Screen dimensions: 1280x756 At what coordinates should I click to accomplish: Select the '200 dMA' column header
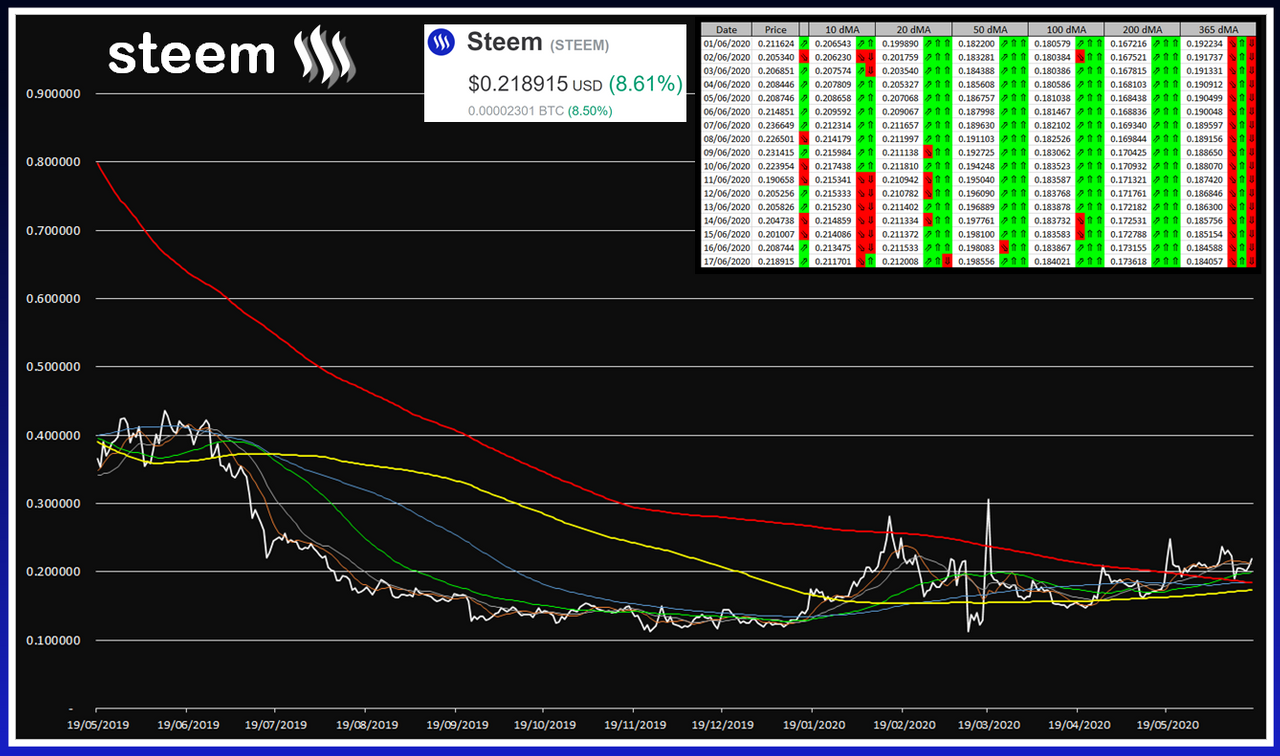pyautogui.click(x=1142, y=30)
